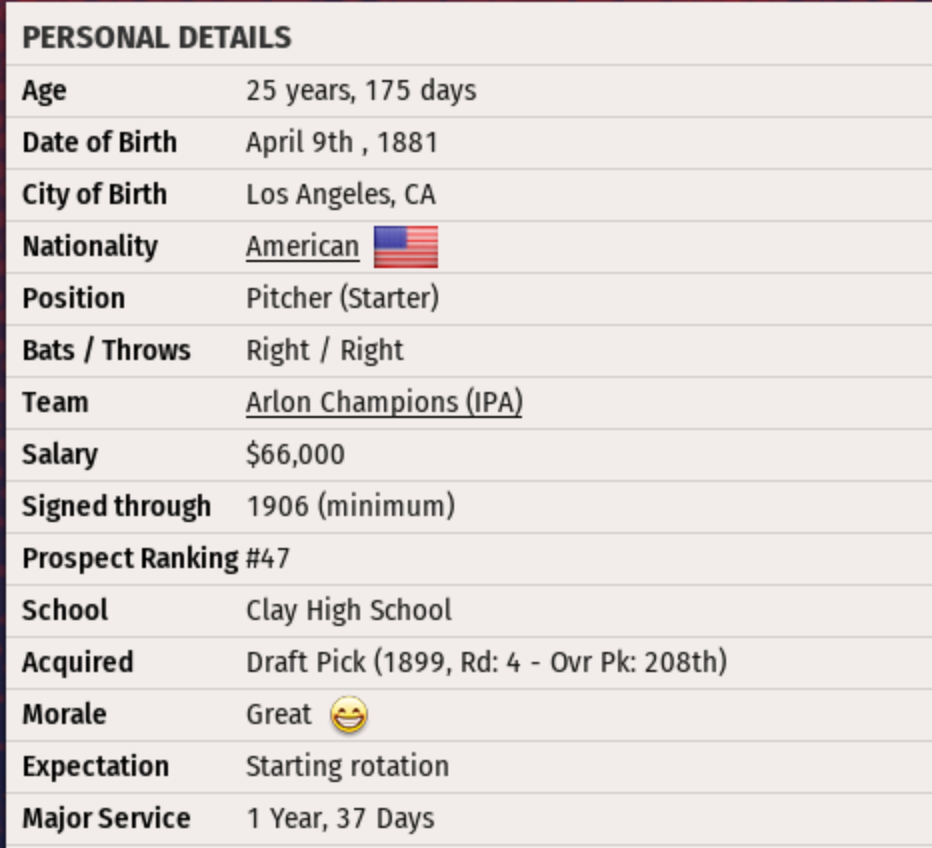Click the Clay High School text
The image size is (932, 848).
click(x=348, y=610)
